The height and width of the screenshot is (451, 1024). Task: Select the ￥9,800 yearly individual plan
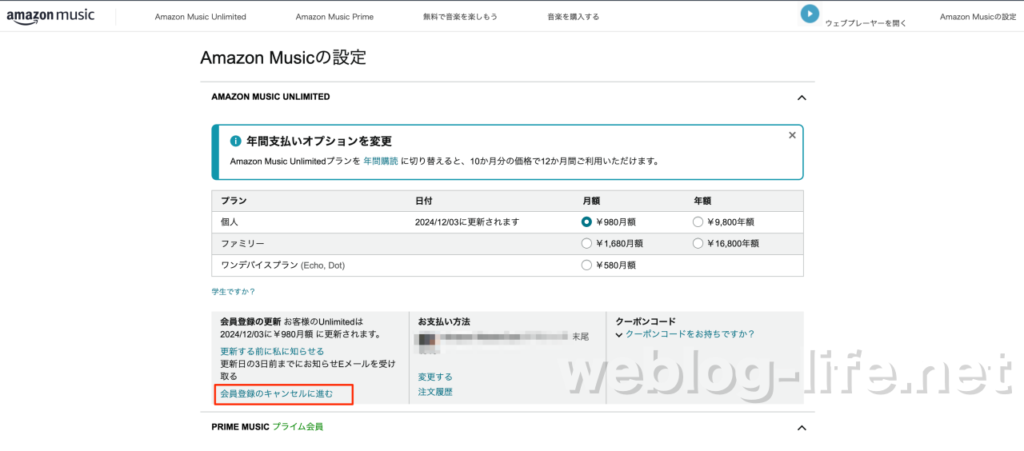[697, 222]
